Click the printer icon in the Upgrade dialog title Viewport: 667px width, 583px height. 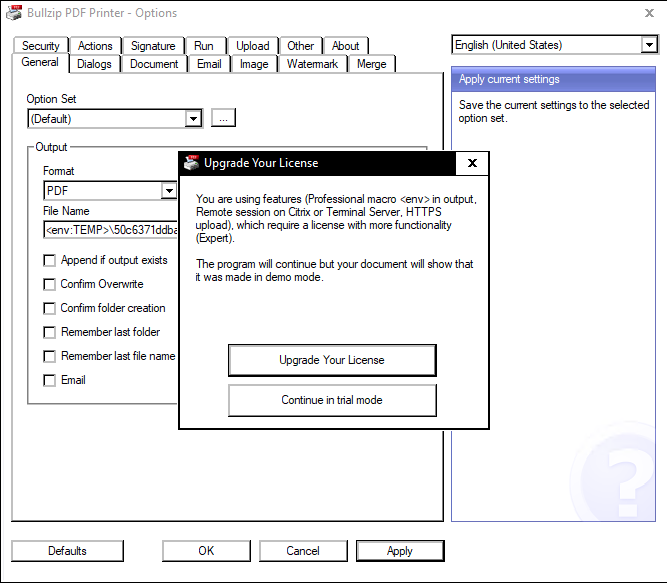point(191,163)
